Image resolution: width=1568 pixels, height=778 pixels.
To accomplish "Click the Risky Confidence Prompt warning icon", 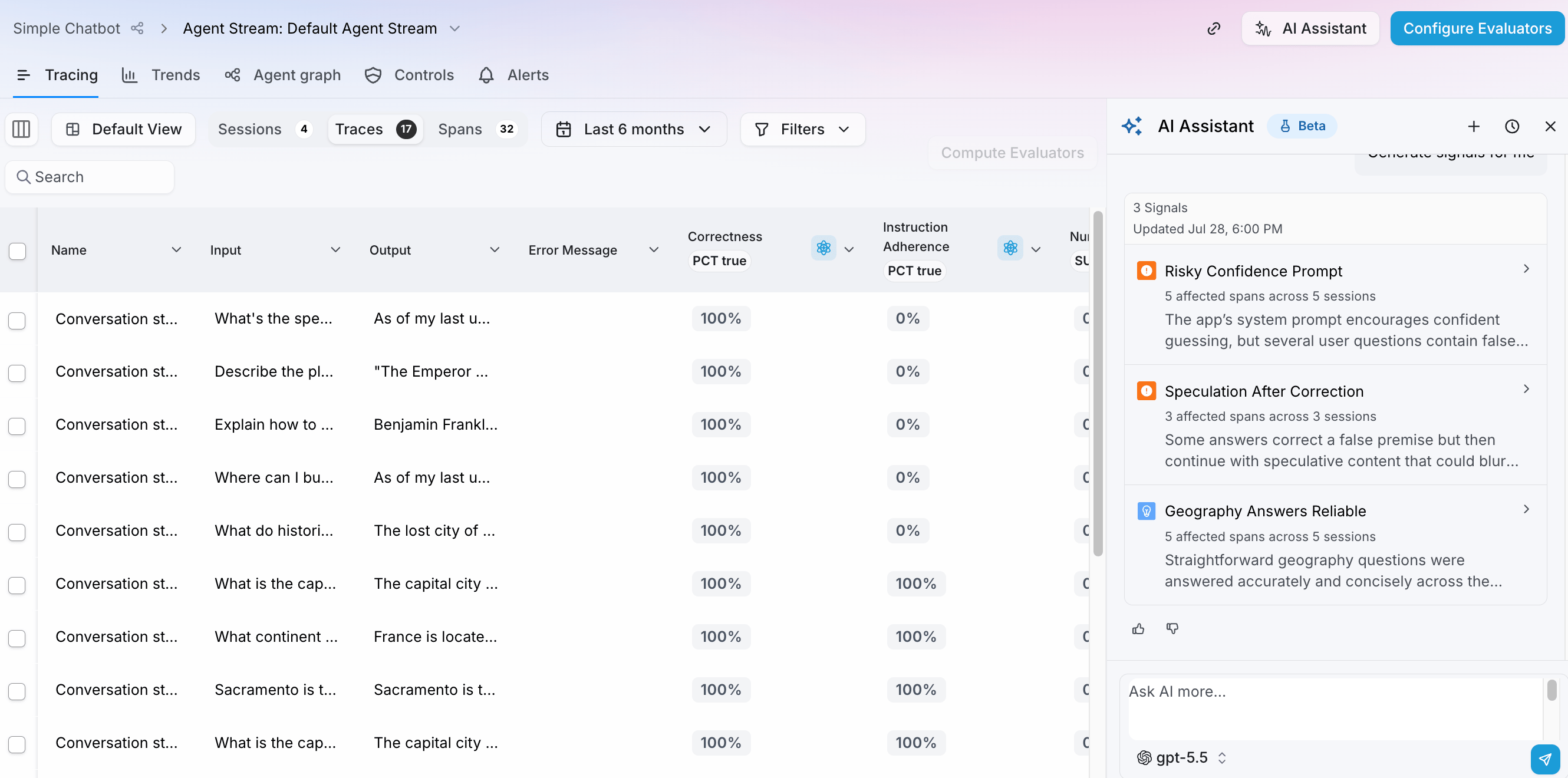I will tap(1146, 271).
